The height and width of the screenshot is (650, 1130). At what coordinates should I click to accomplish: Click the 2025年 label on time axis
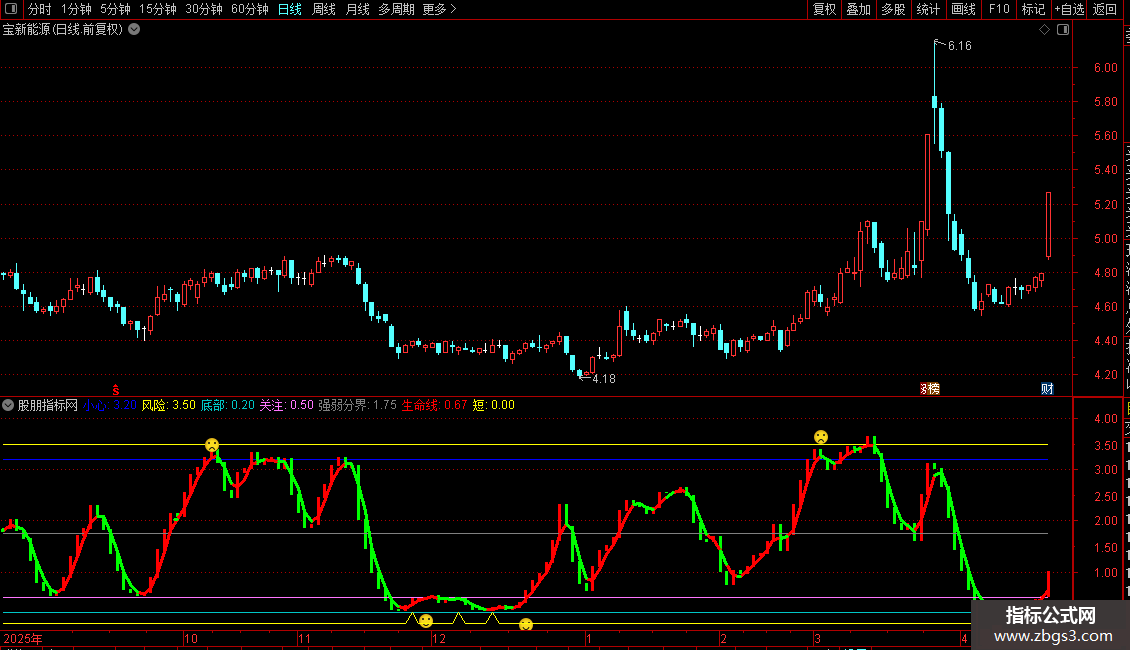(22, 639)
